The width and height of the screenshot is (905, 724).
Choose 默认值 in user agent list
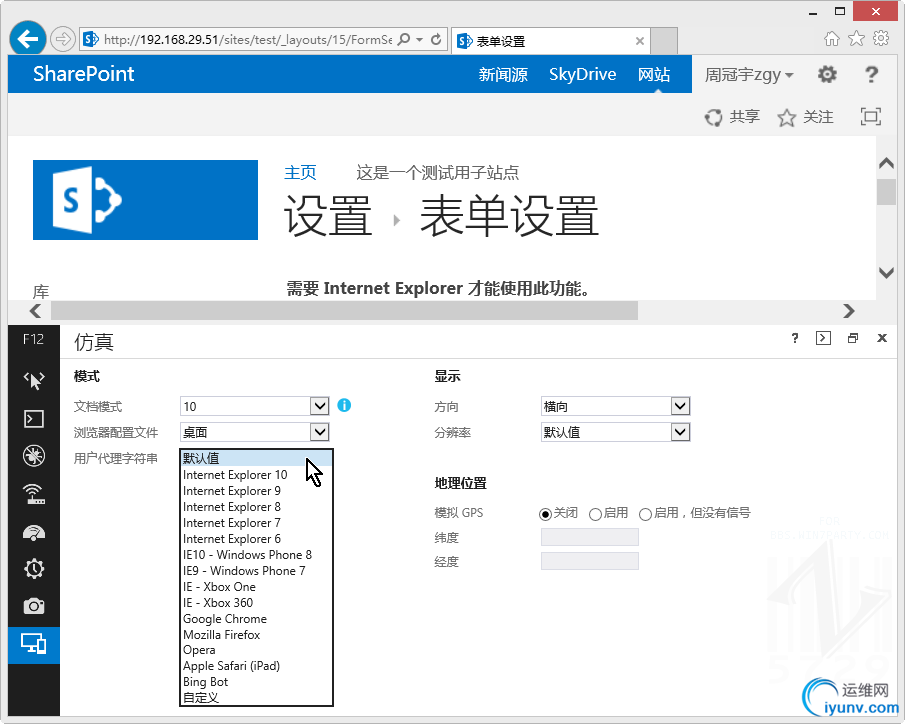pos(256,458)
